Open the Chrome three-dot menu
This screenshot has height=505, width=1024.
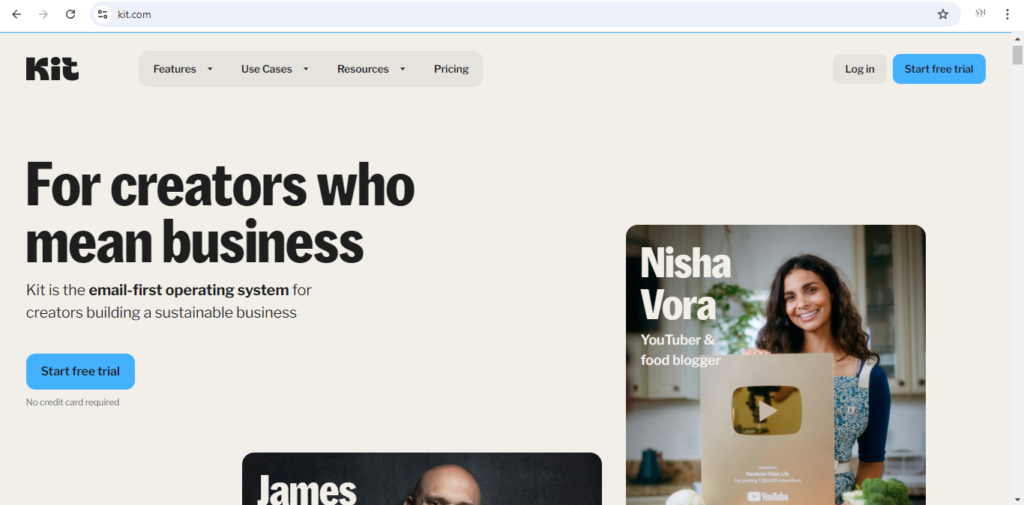[x=1007, y=14]
